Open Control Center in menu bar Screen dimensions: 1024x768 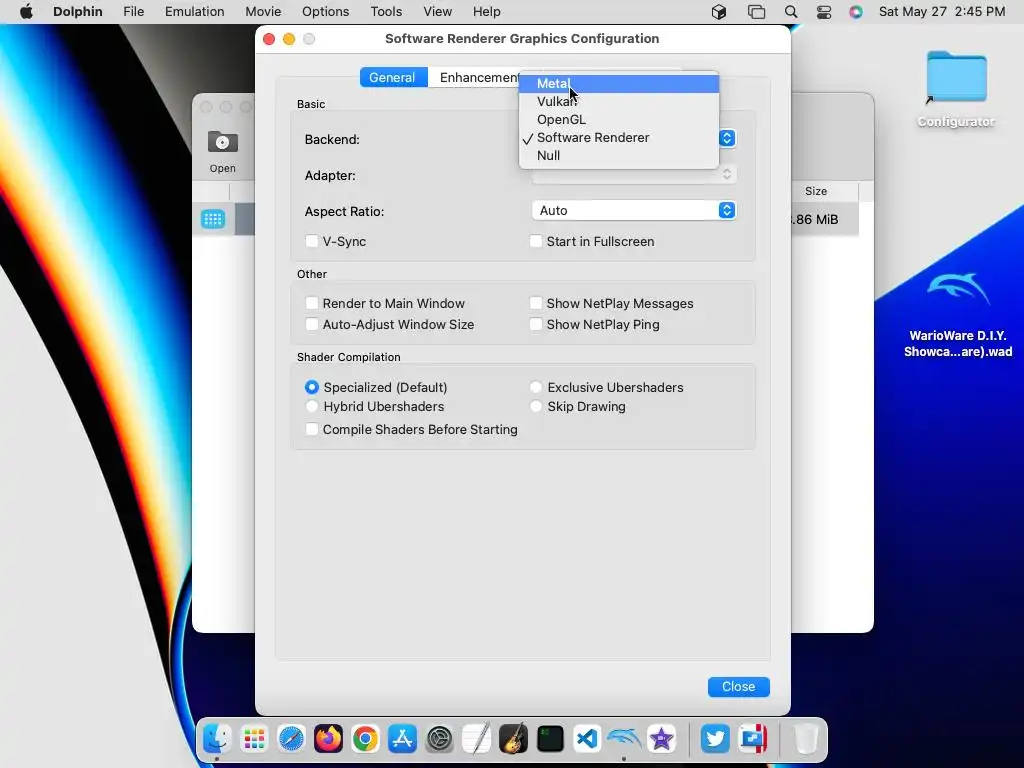click(x=824, y=12)
